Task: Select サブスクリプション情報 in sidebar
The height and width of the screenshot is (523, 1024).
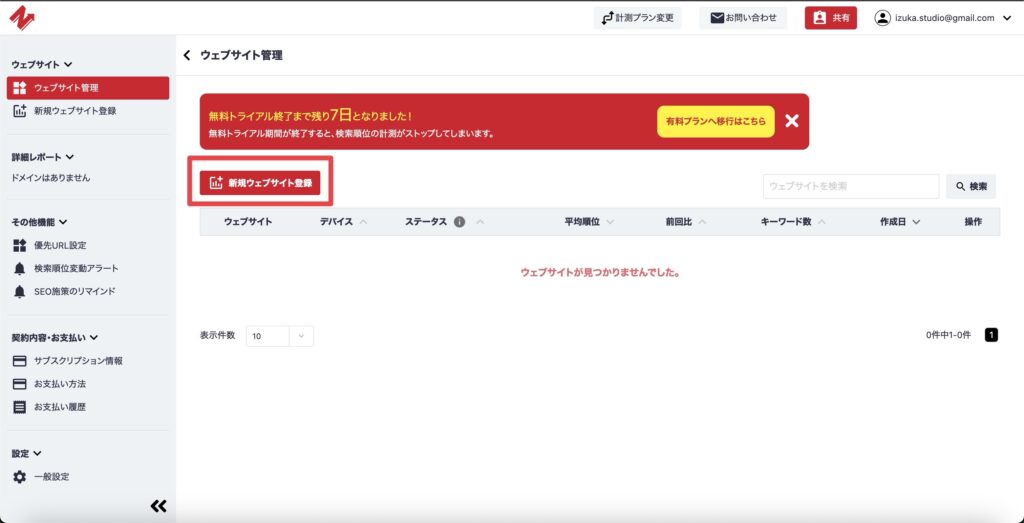Action: coord(78,361)
